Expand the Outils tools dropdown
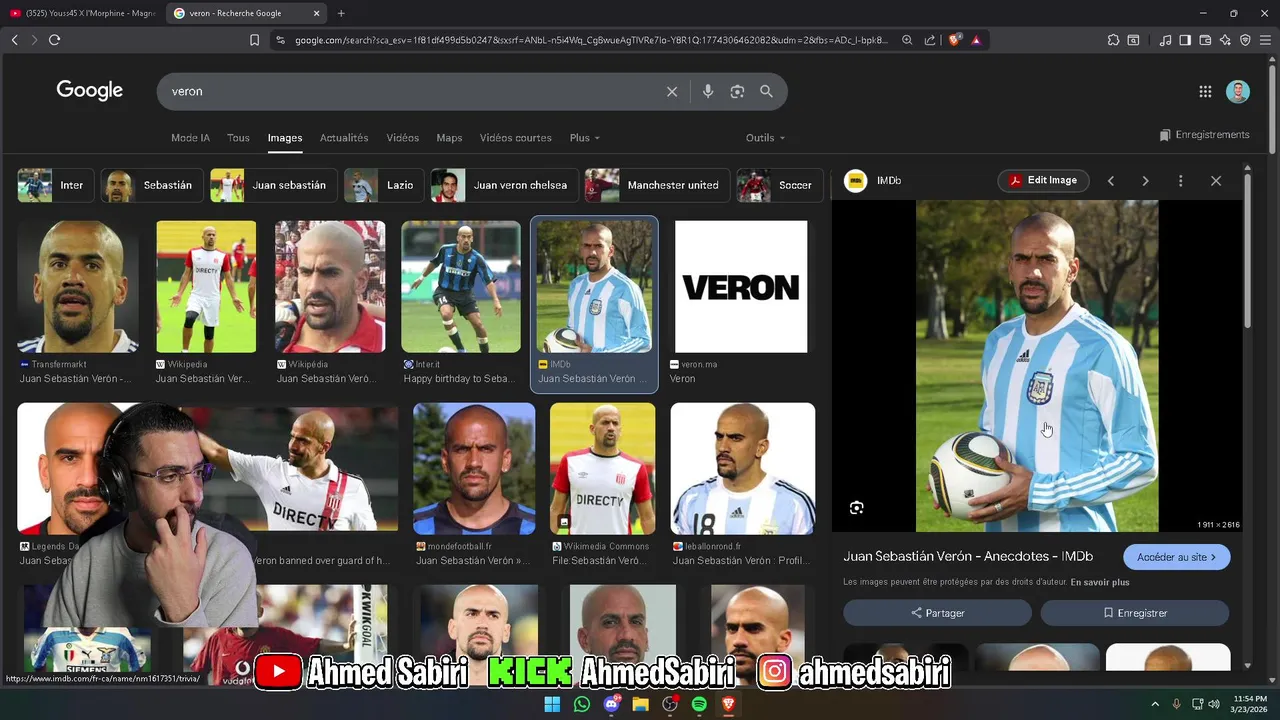This screenshot has width=1280, height=720. click(765, 138)
